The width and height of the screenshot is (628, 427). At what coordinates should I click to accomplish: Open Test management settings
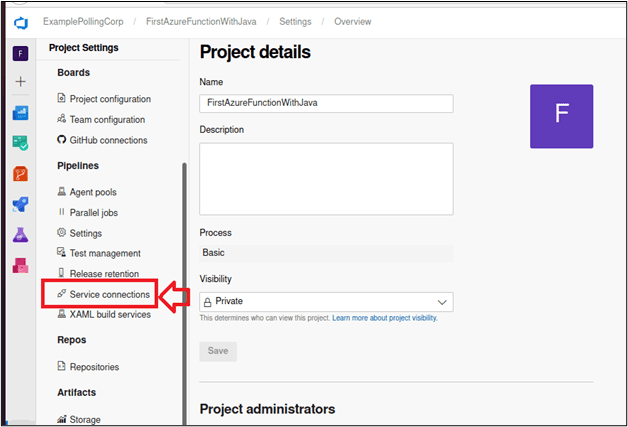[x=105, y=254]
